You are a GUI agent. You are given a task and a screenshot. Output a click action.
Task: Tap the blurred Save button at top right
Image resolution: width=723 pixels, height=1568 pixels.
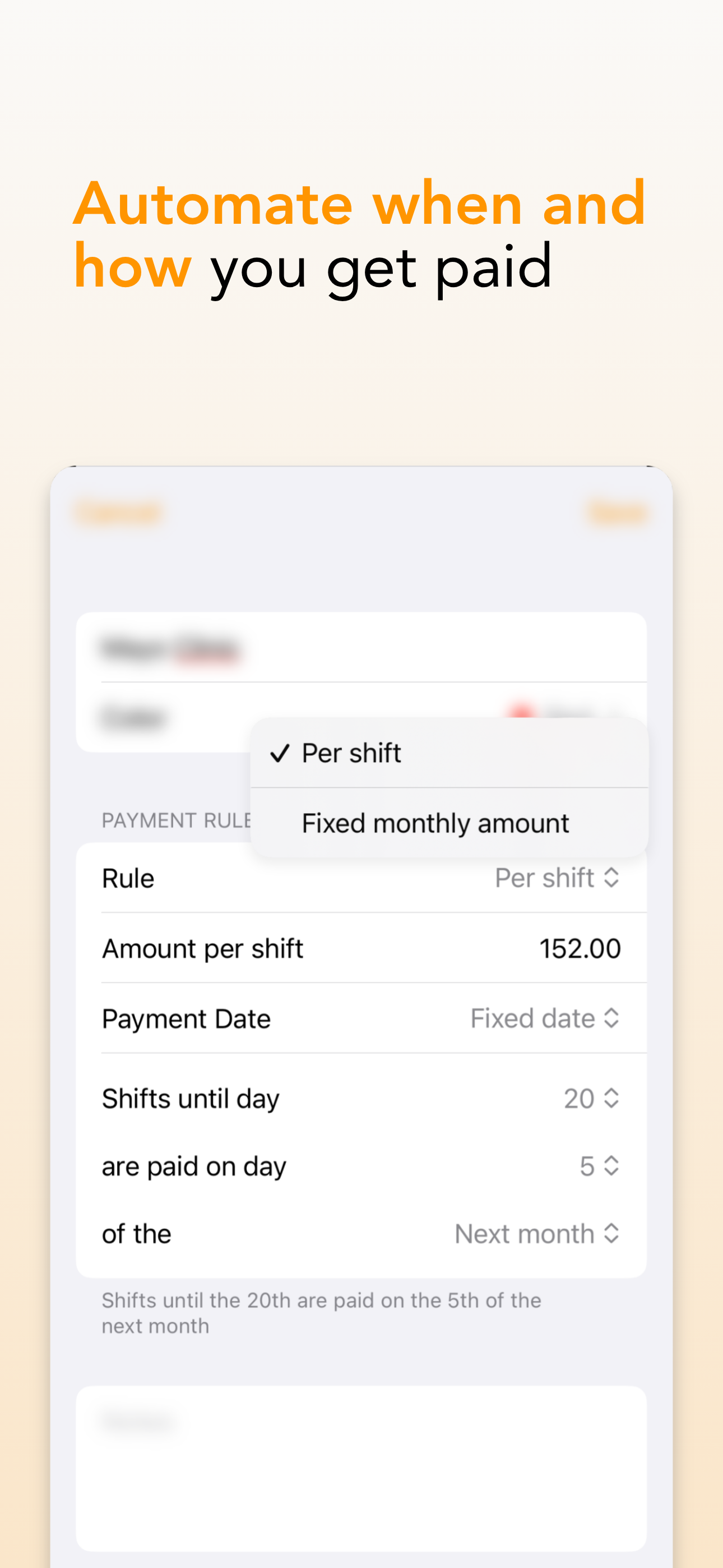pos(617,513)
